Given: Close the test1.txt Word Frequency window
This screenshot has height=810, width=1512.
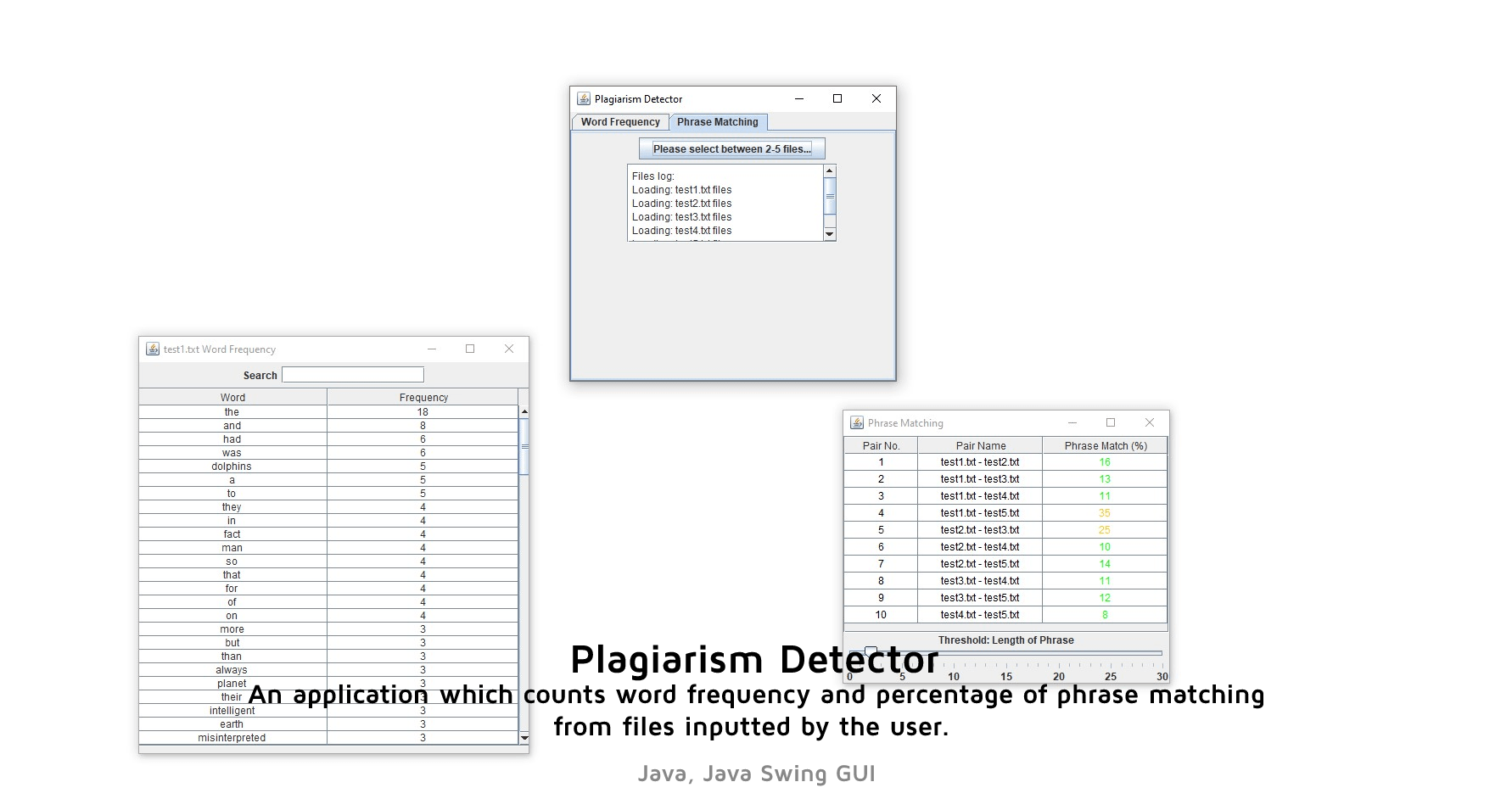Looking at the screenshot, I should (509, 349).
